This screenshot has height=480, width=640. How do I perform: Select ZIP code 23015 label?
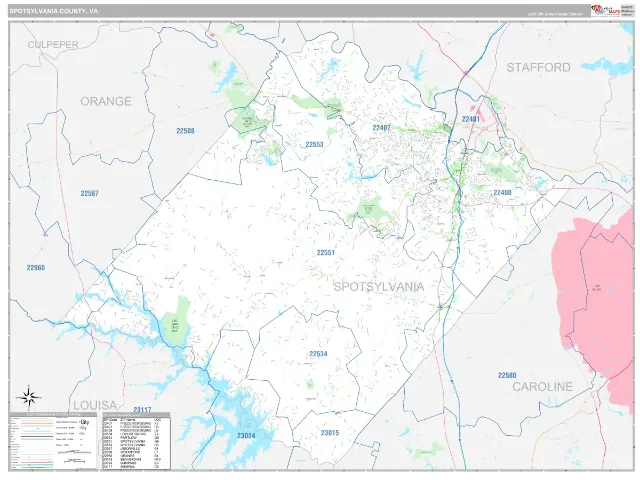point(330,433)
